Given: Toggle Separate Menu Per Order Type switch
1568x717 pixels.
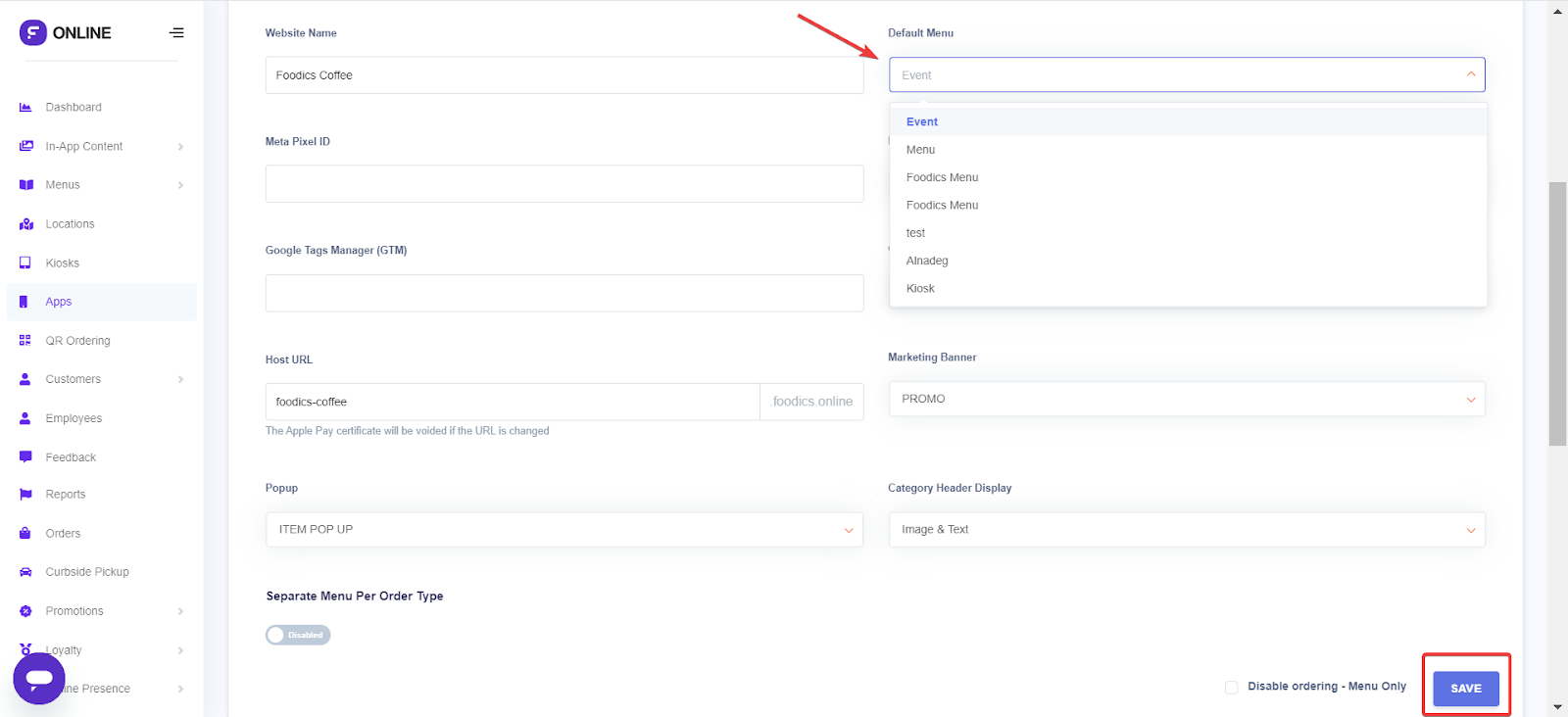Looking at the screenshot, I should [298, 636].
